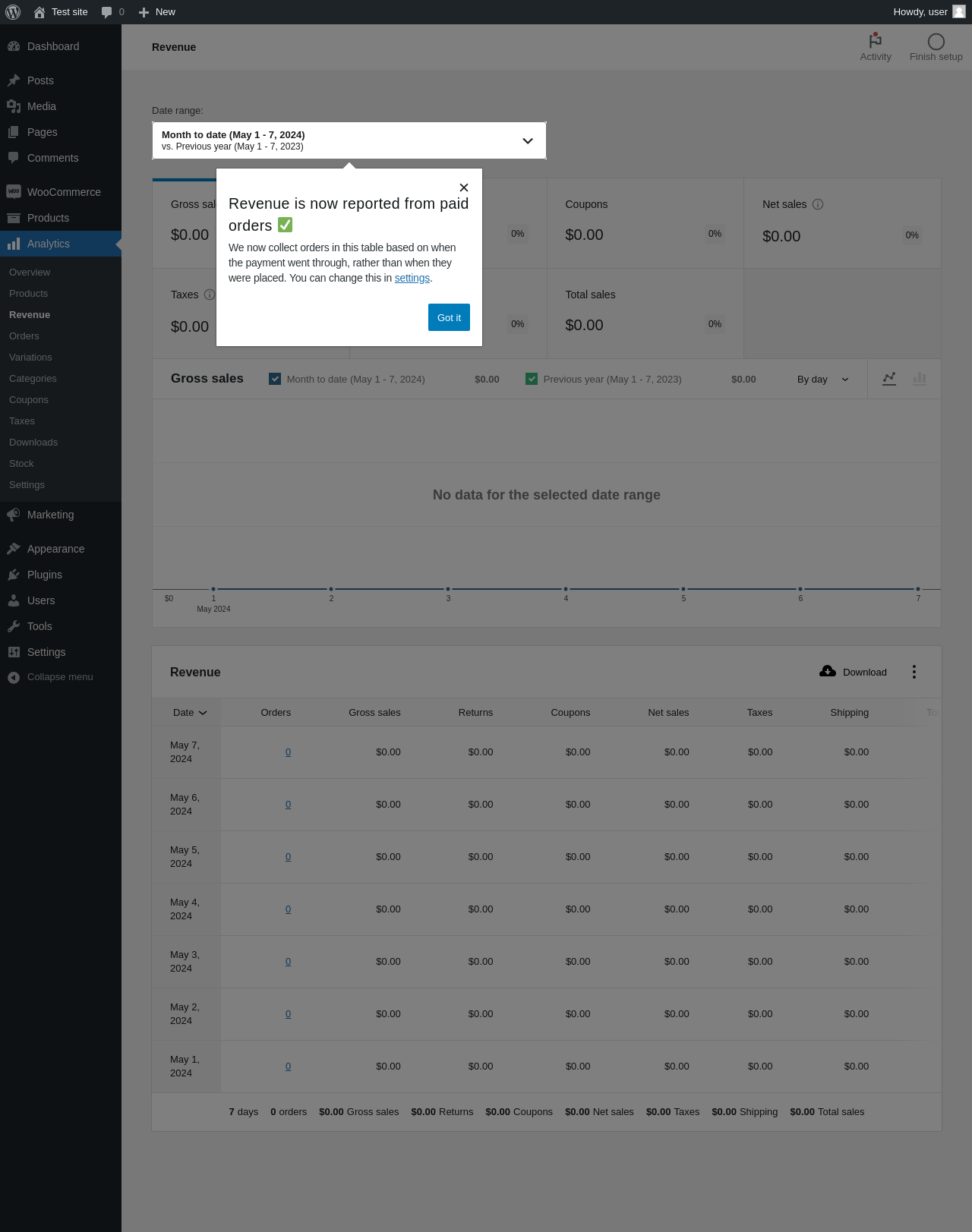
Task: Click the Products archive icon
Action: click(14, 218)
